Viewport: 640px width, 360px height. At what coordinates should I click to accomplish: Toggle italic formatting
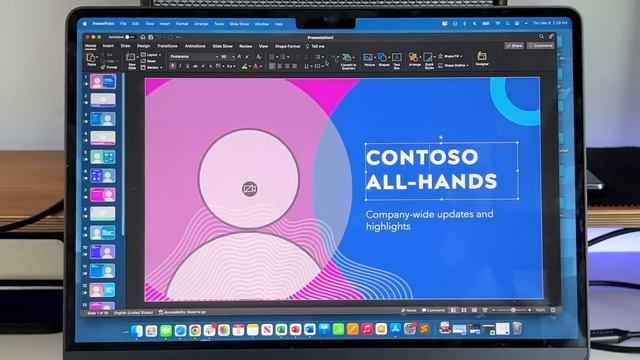pyautogui.click(x=180, y=66)
